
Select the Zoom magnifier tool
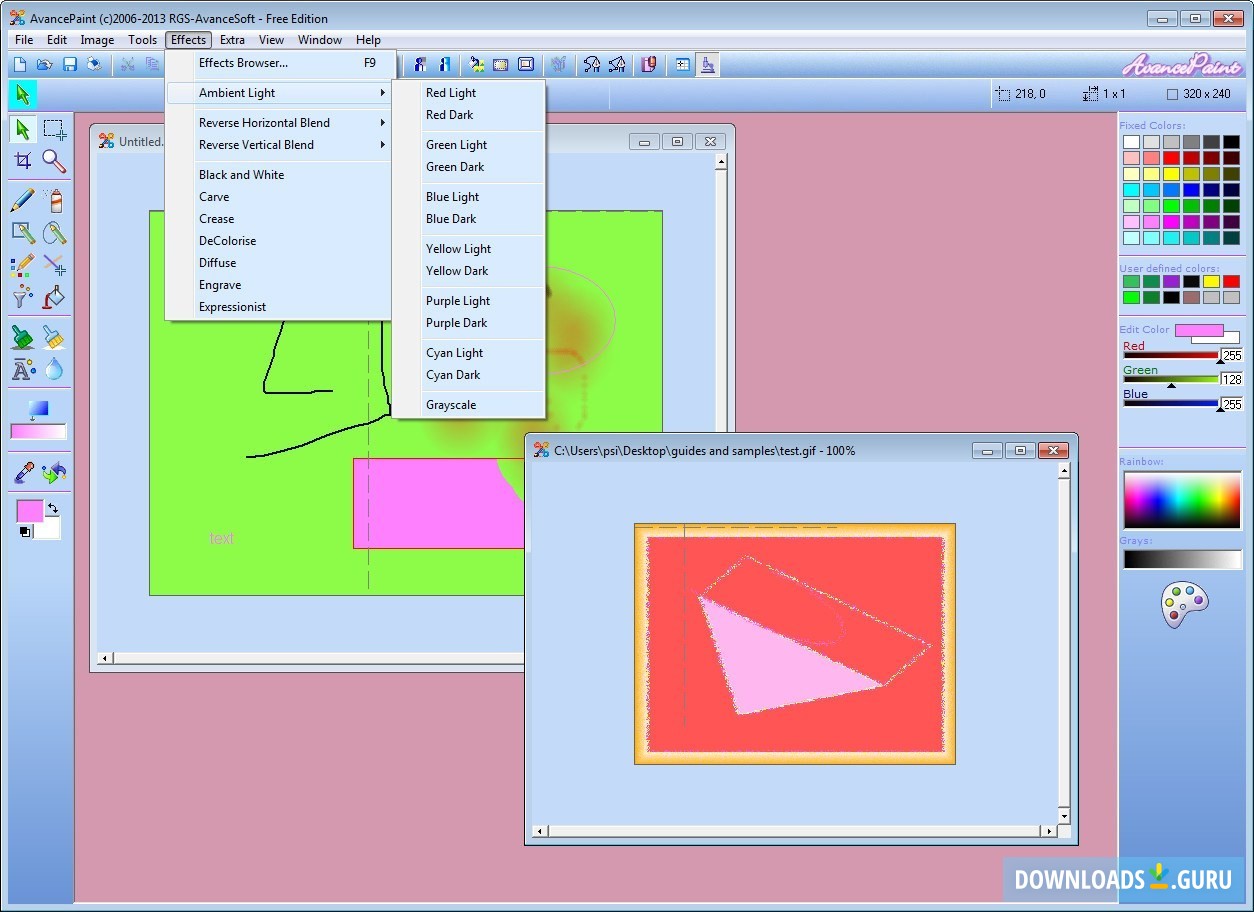(x=54, y=161)
